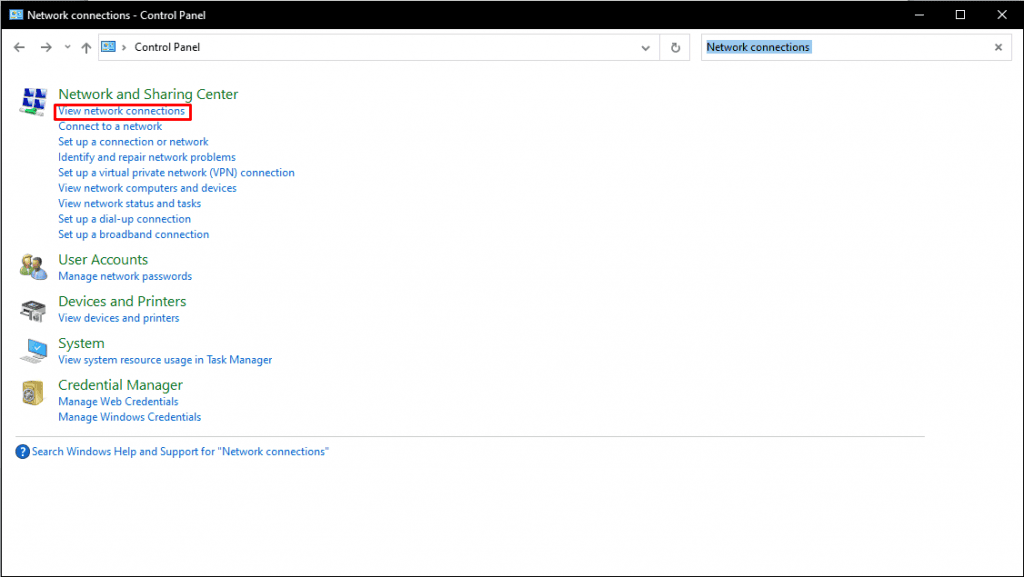Clear the search box with X
The image size is (1024, 577).
[x=998, y=47]
